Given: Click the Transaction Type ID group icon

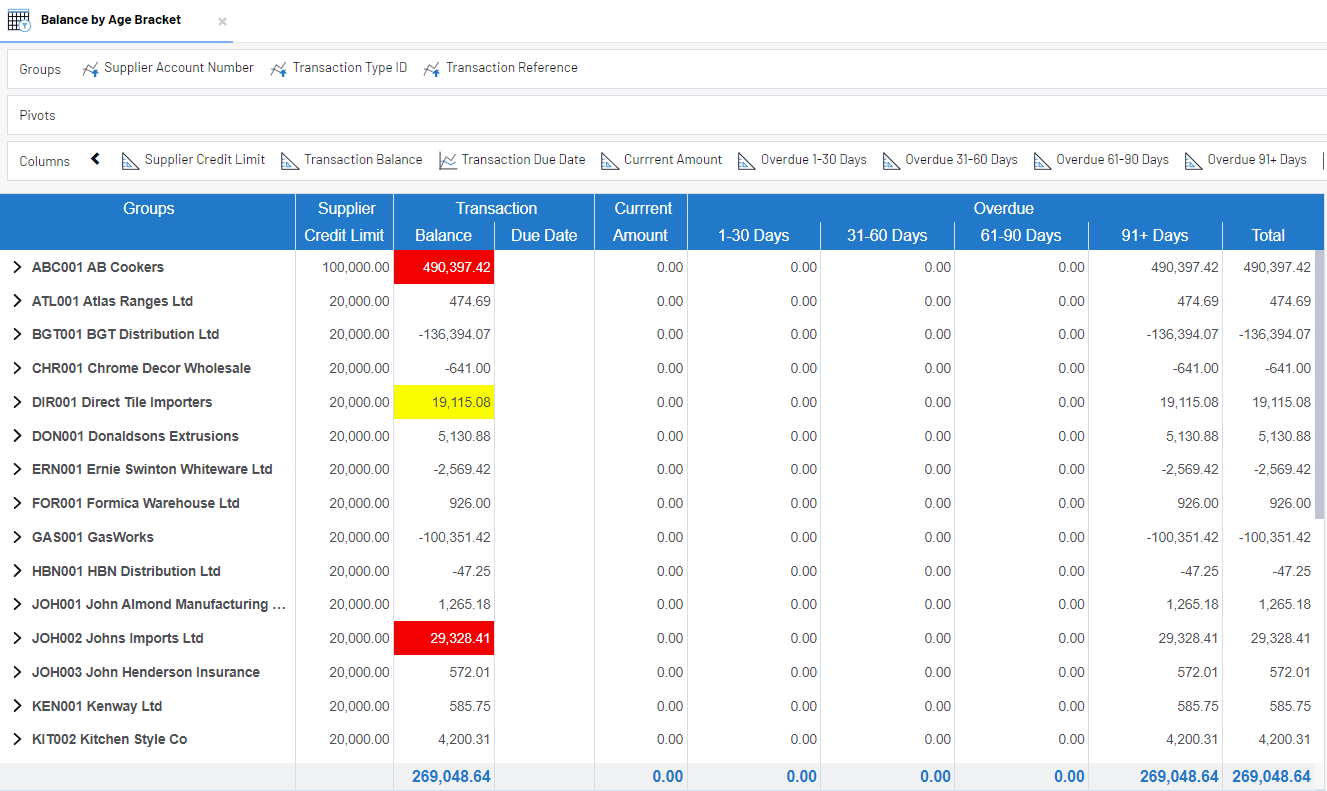Looking at the screenshot, I should 279,69.
